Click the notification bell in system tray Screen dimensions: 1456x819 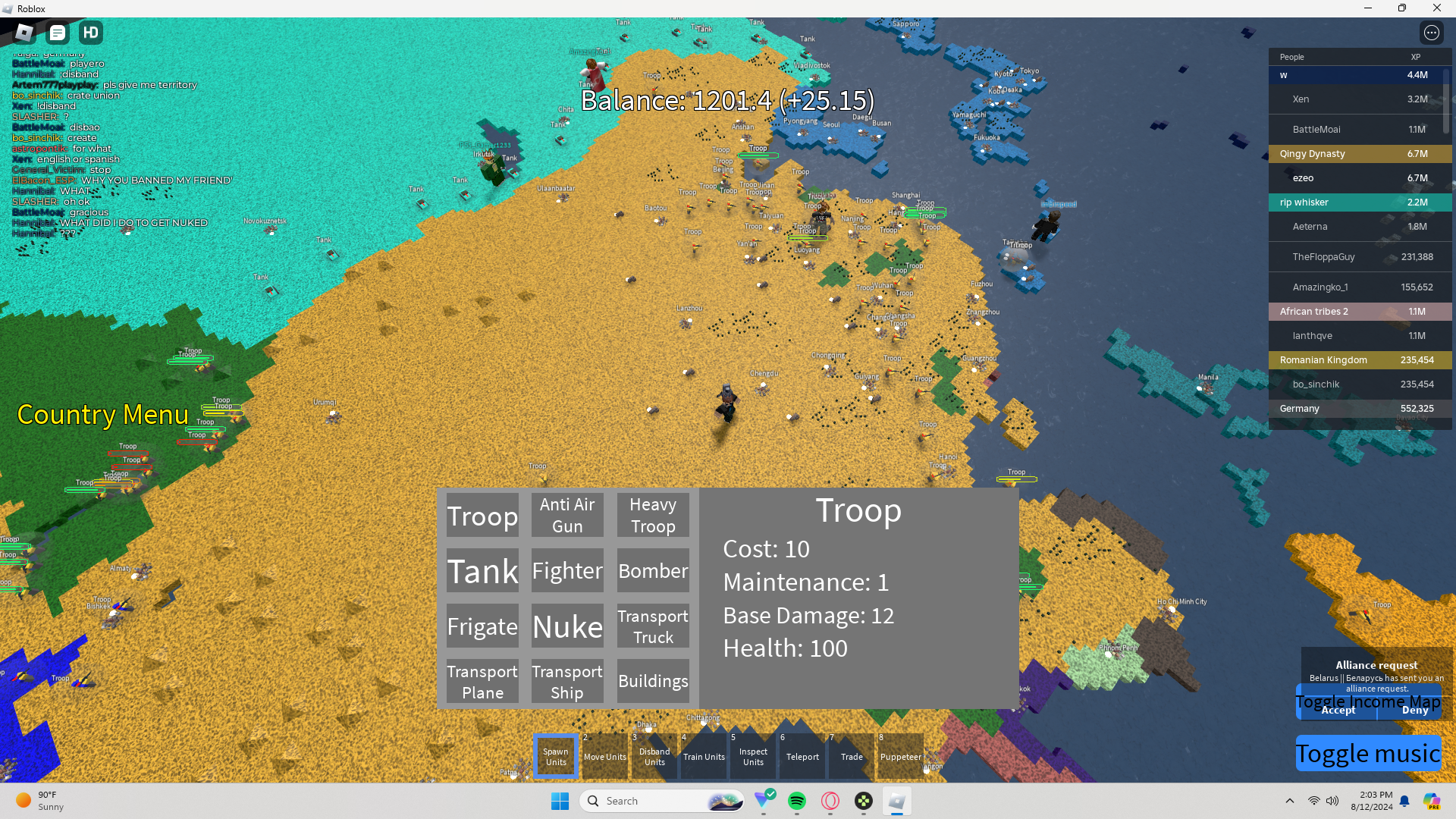click(1404, 801)
